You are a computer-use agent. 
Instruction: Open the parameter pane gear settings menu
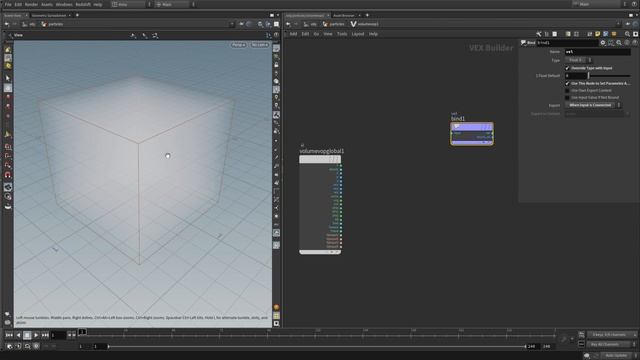pyautogui.click(x=603, y=43)
